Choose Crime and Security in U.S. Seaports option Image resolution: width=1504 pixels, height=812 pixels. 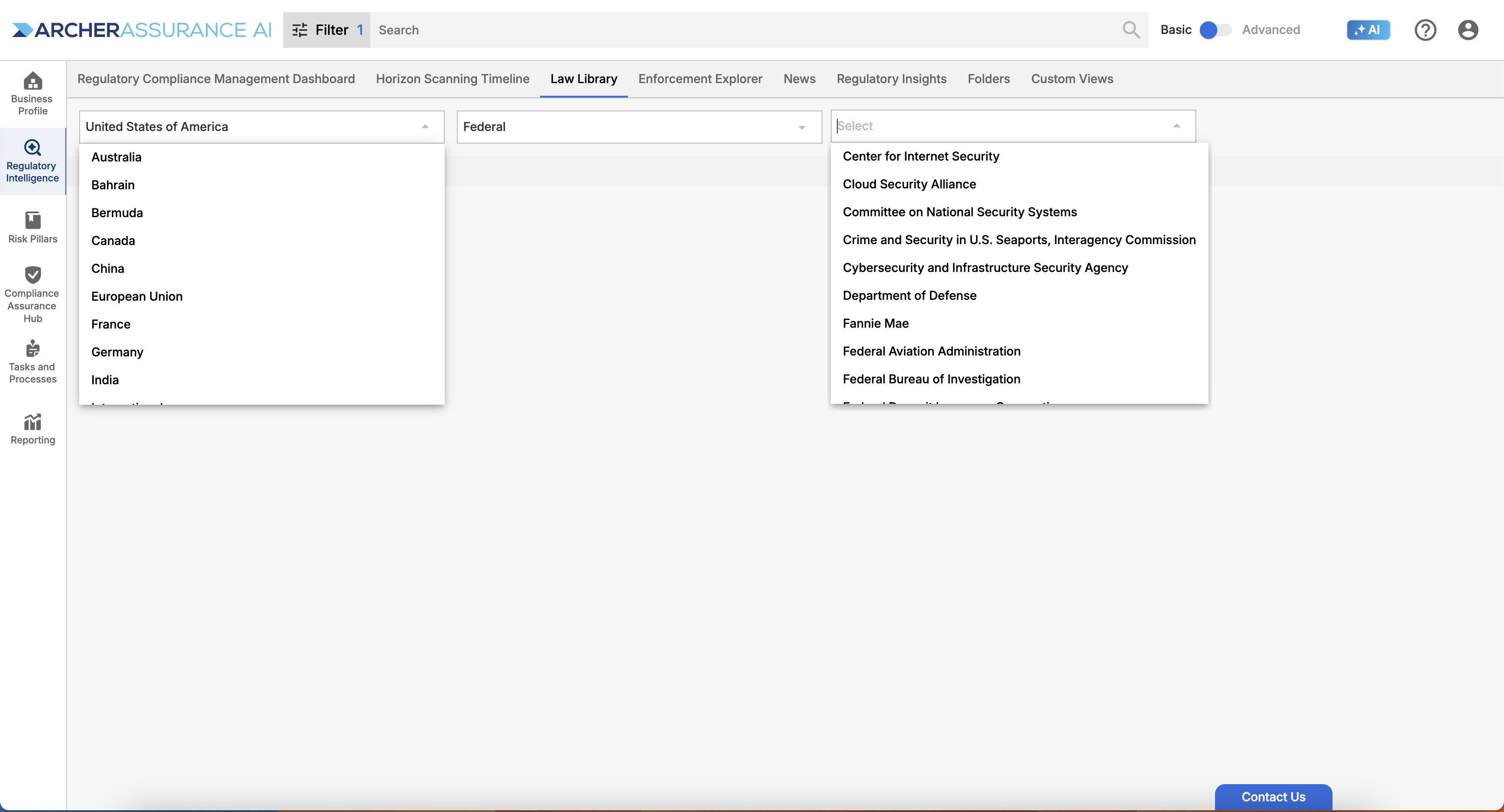[1019, 240]
